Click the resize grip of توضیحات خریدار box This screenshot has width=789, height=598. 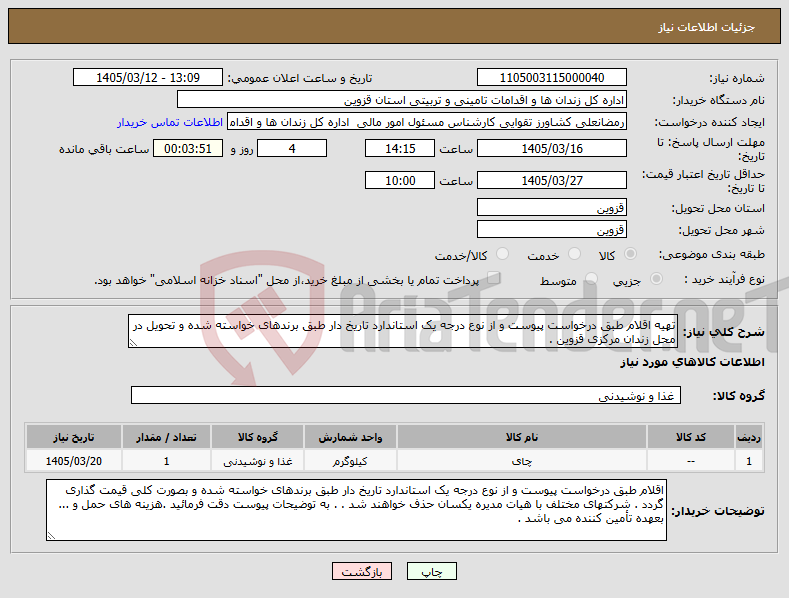click(x=51, y=536)
